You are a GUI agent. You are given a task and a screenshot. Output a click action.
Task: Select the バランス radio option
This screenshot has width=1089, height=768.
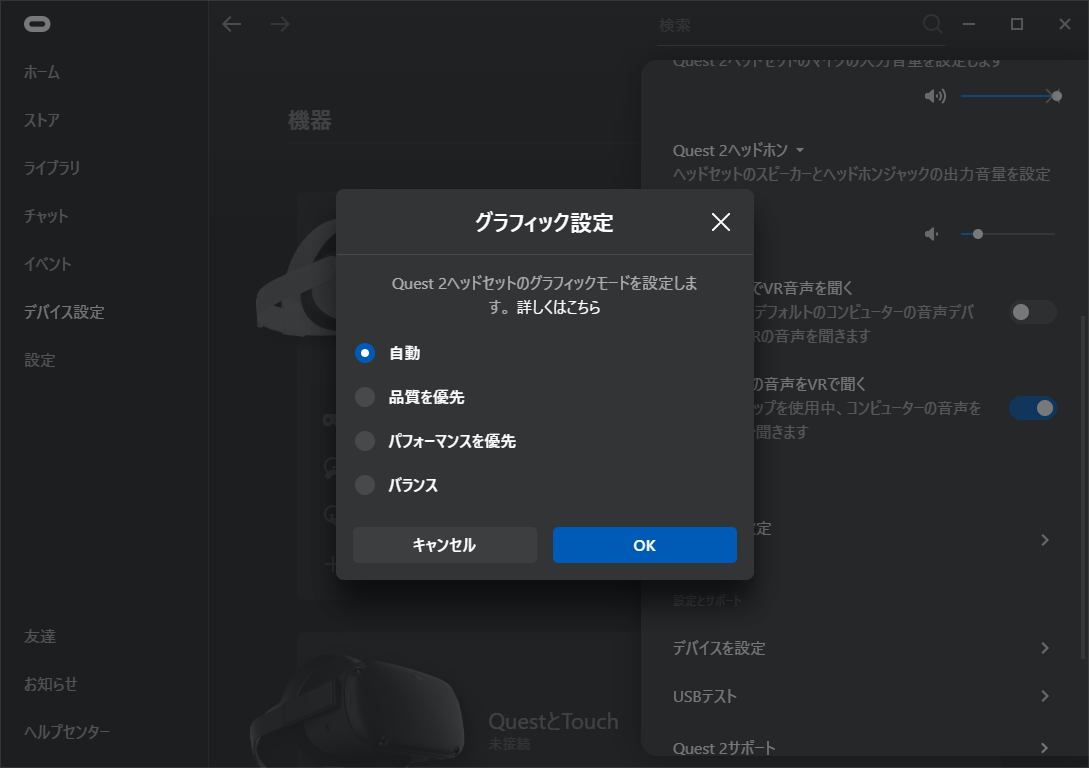click(x=365, y=485)
